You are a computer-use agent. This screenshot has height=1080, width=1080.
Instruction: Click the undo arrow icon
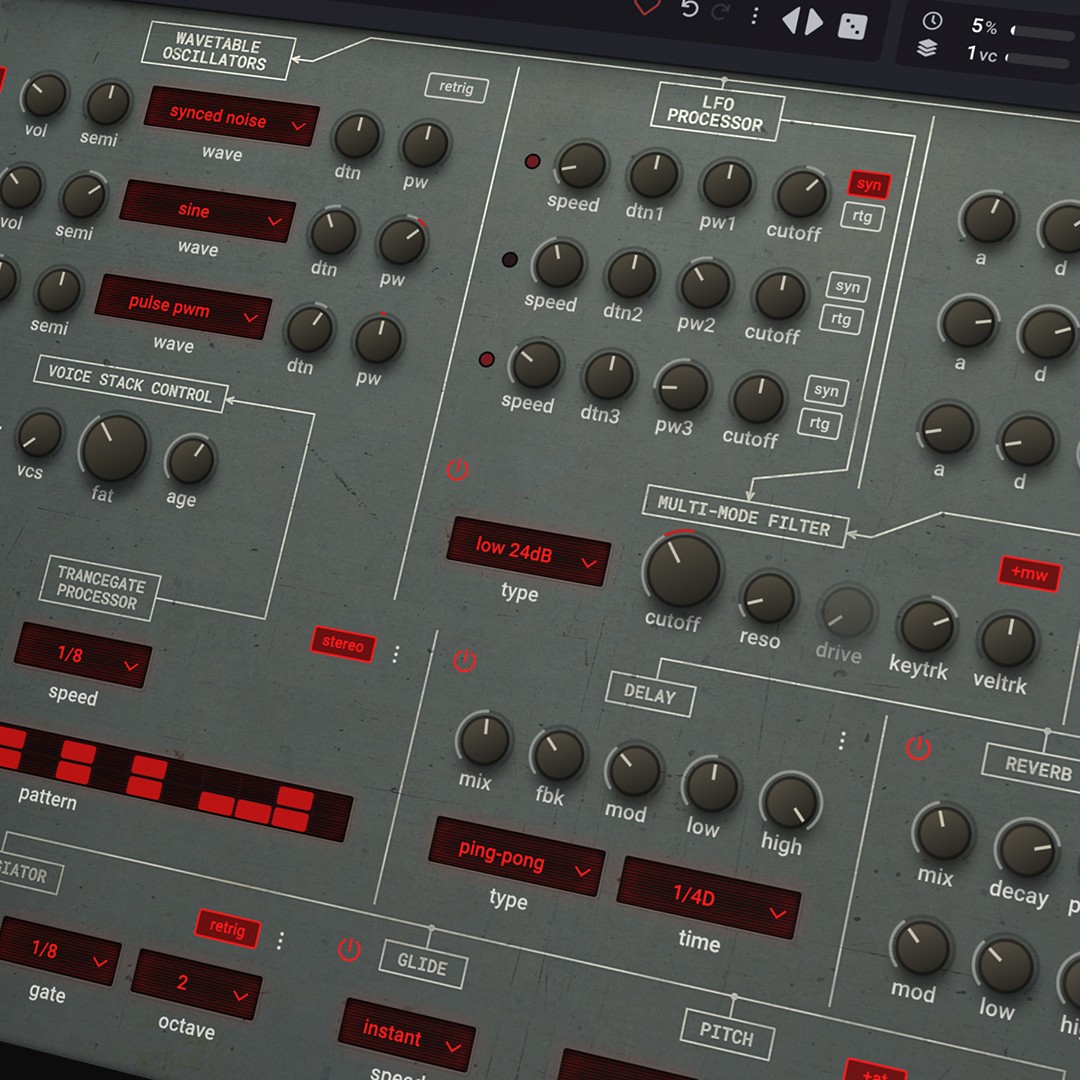pos(689,9)
